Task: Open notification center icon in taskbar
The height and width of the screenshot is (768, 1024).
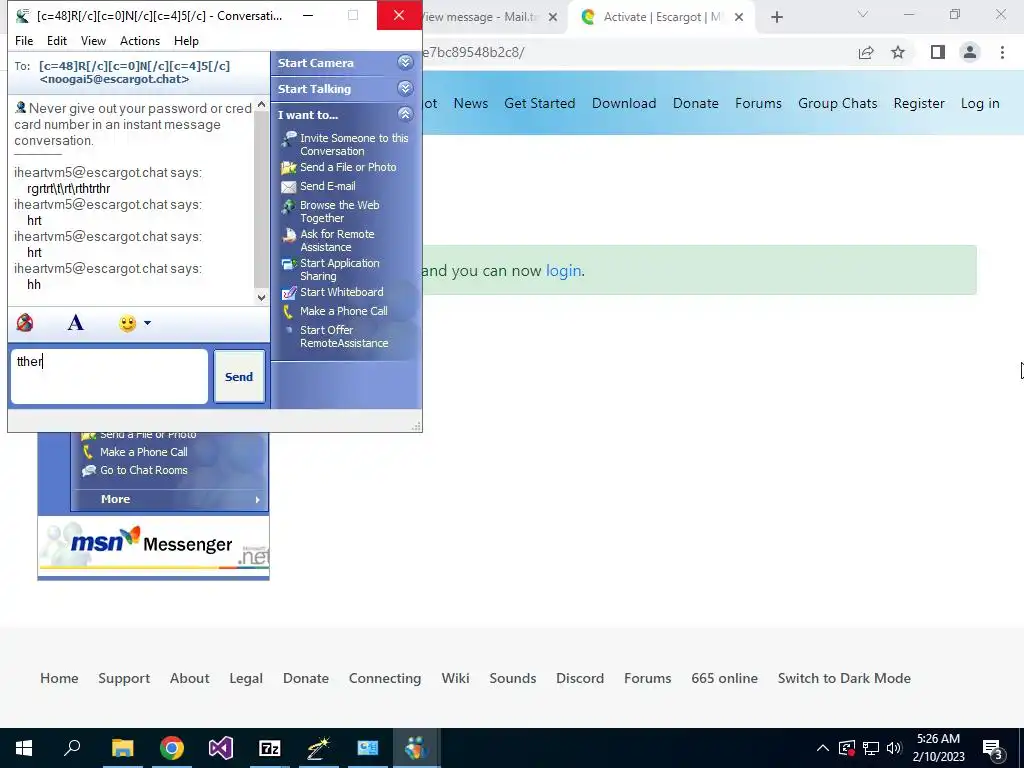Action: tap(993, 748)
